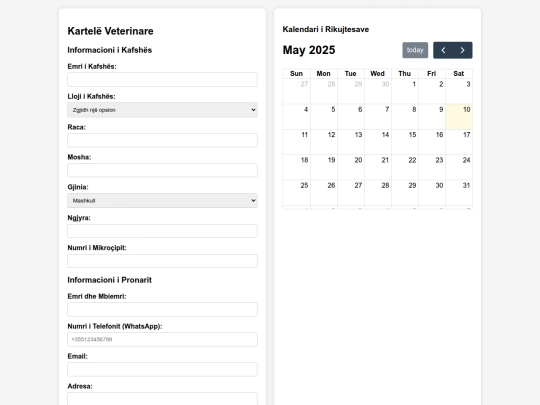The image size is (540, 405).
Task: Select the Numri i Mikroçipit field
Action: coord(162,261)
